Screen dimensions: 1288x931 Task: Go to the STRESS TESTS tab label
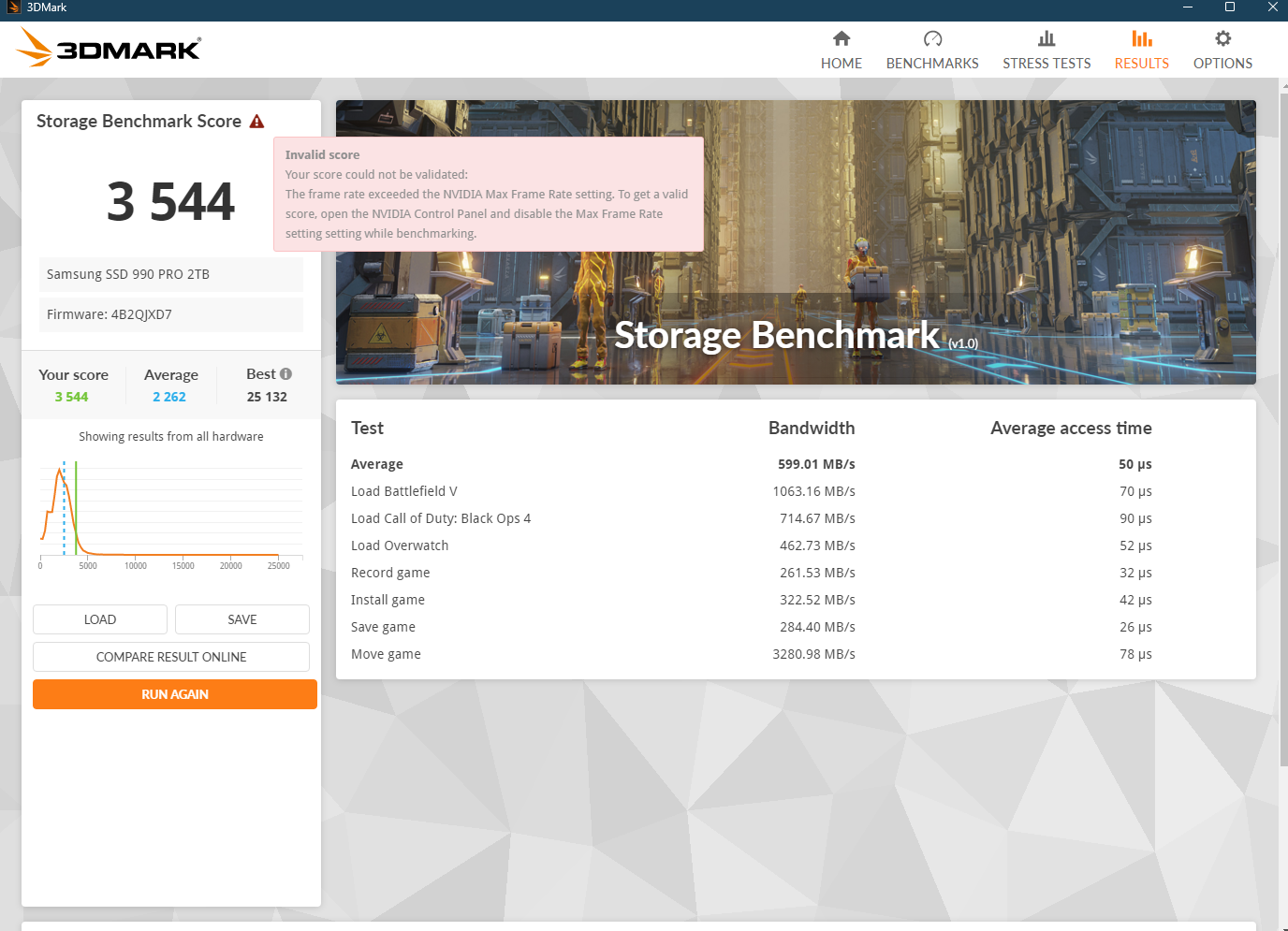(x=1046, y=64)
